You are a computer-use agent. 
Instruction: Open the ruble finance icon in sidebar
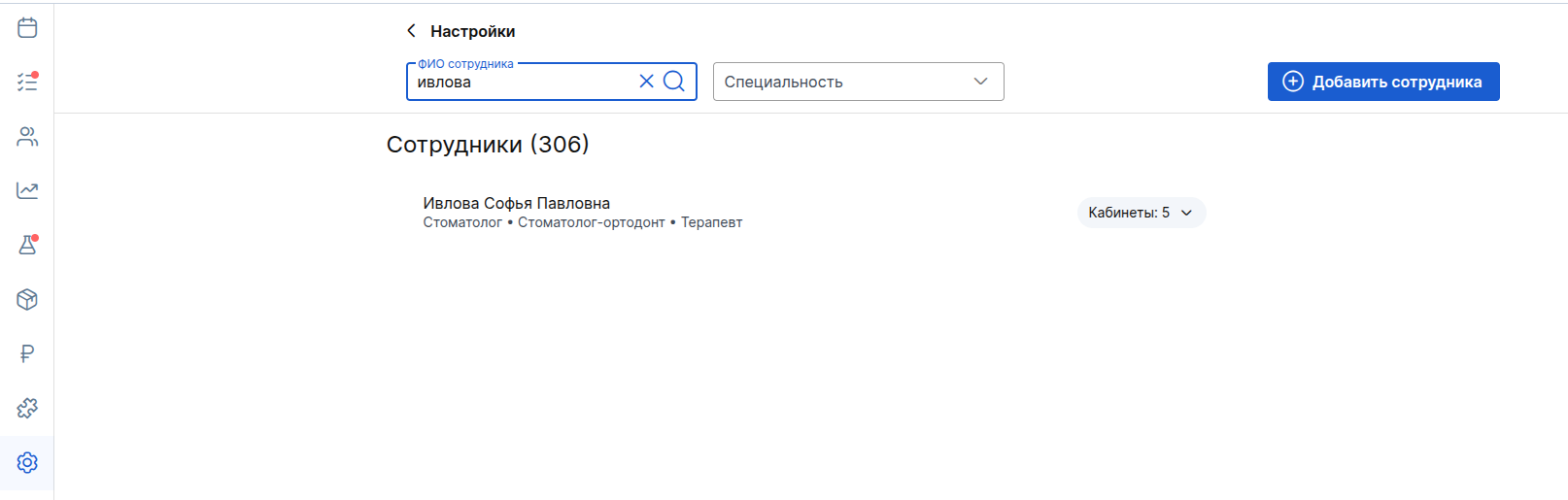27,353
